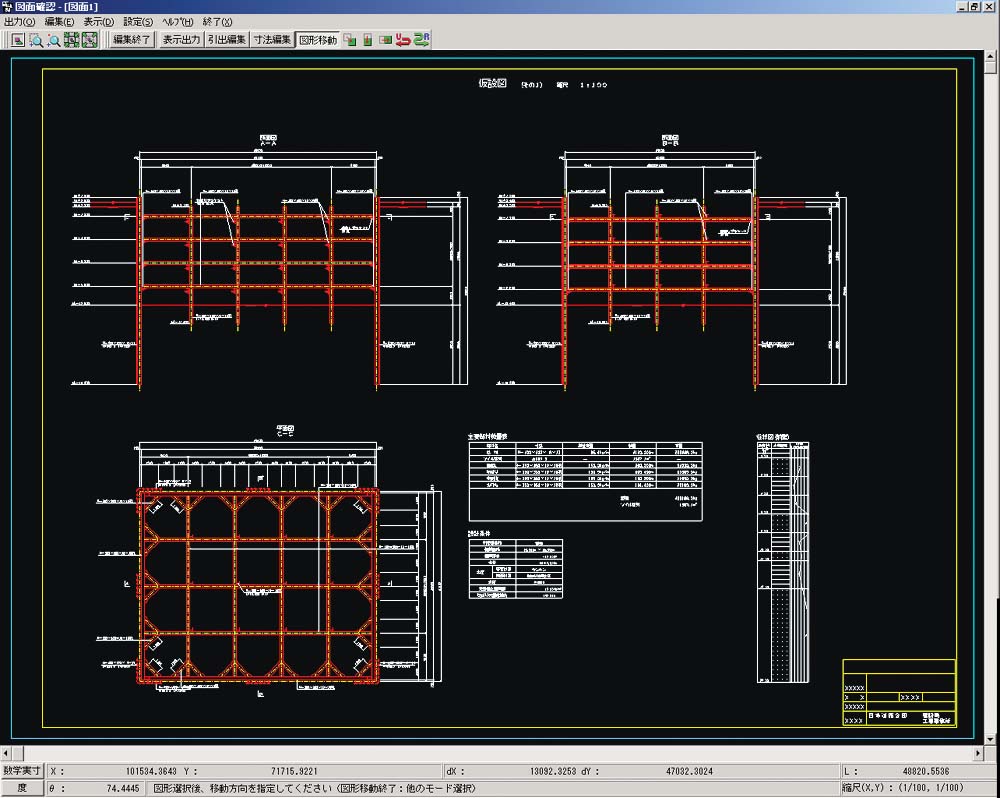
Task: Click the full view display icon
Action: point(18,40)
